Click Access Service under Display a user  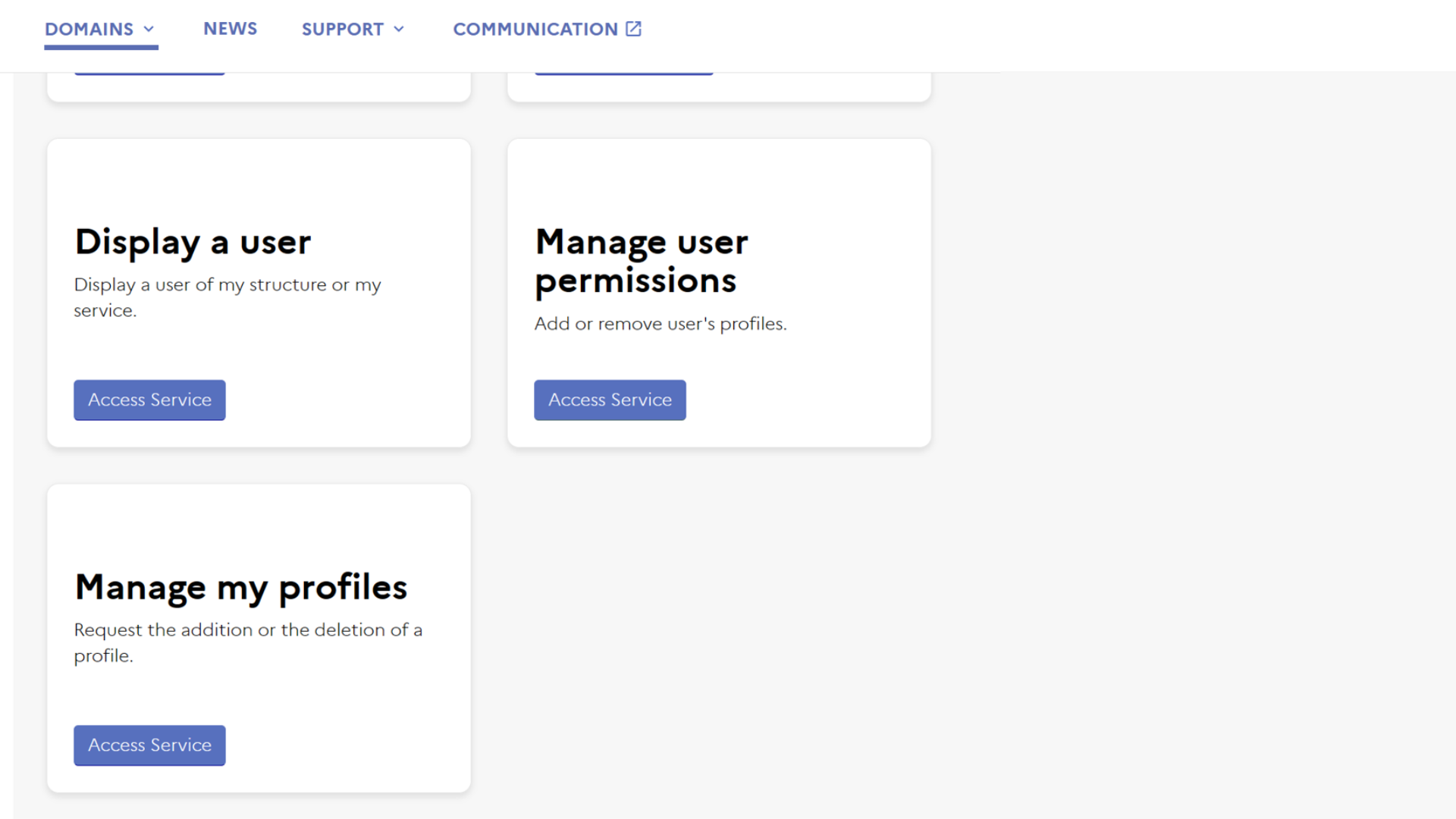pos(149,400)
